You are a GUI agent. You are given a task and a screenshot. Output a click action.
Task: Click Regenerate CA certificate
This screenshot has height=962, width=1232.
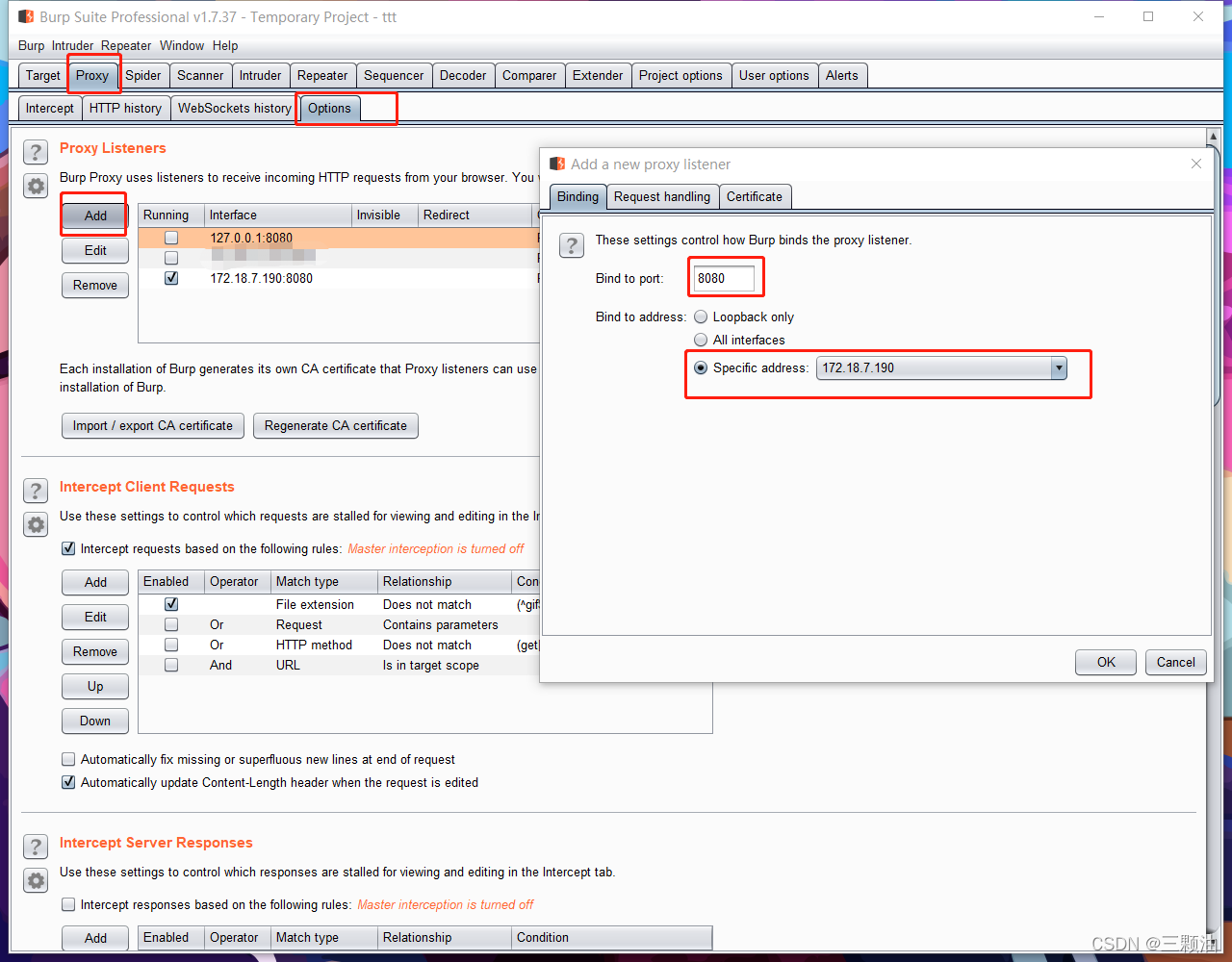point(336,425)
